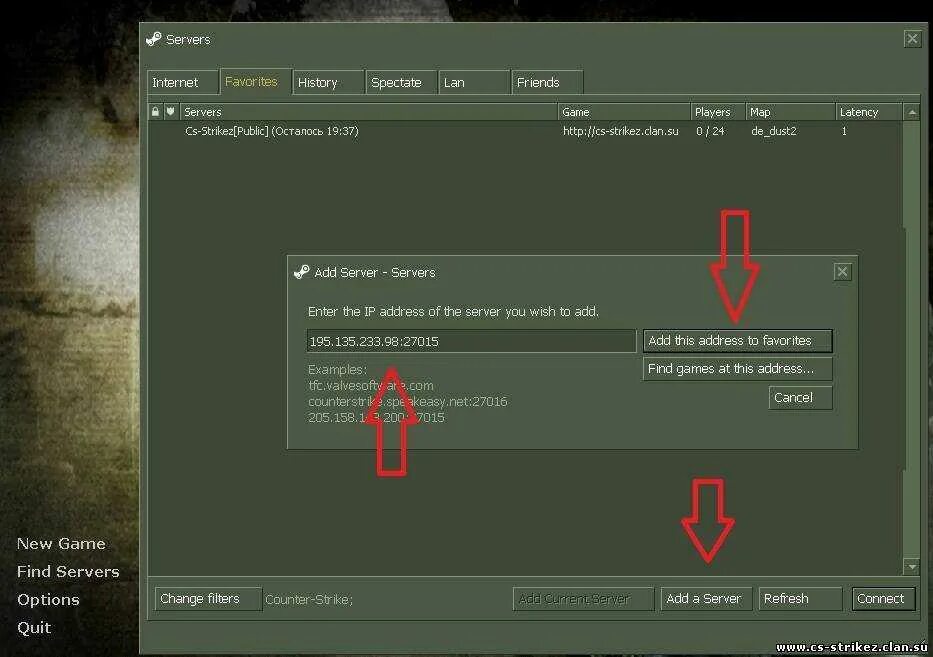Click Find games at this address

click(x=737, y=369)
